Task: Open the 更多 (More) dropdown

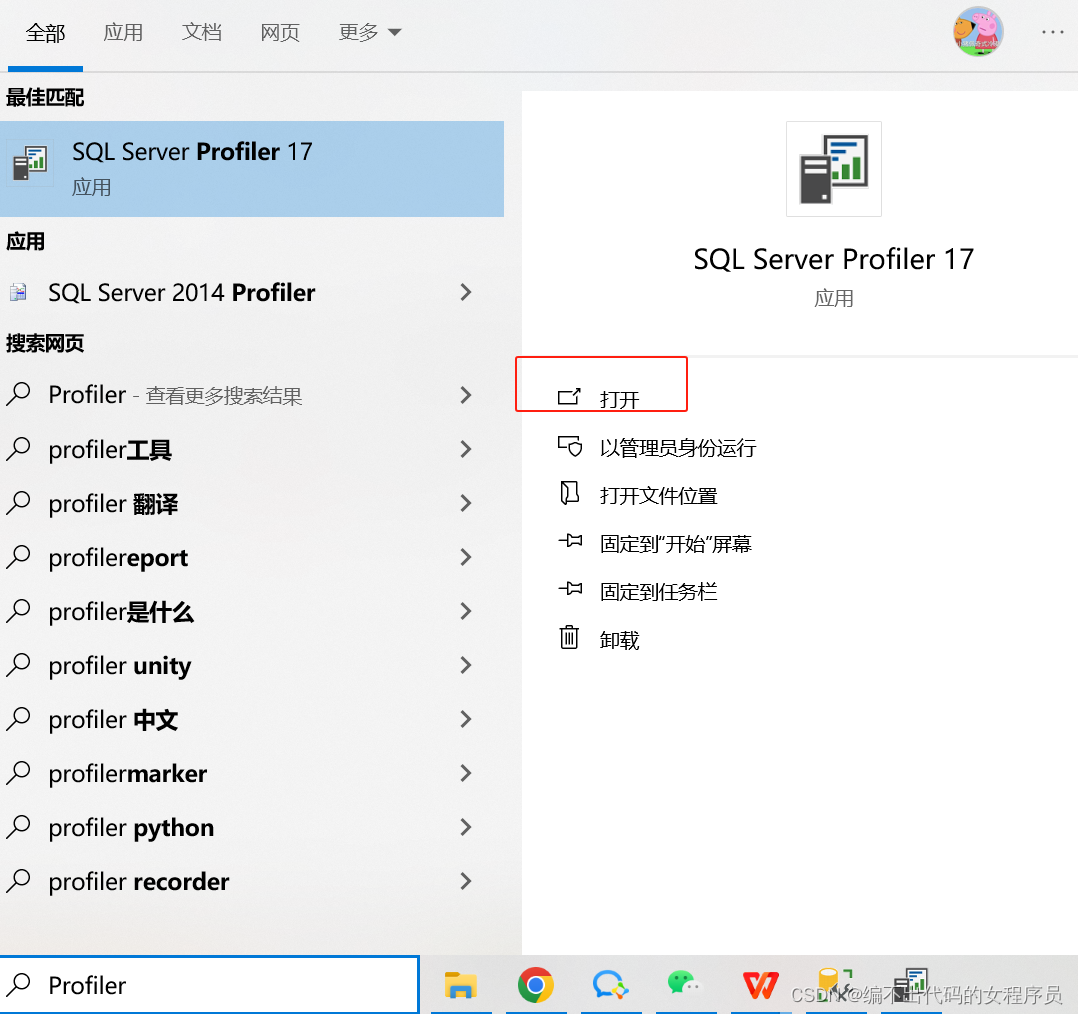Action: point(369,32)
